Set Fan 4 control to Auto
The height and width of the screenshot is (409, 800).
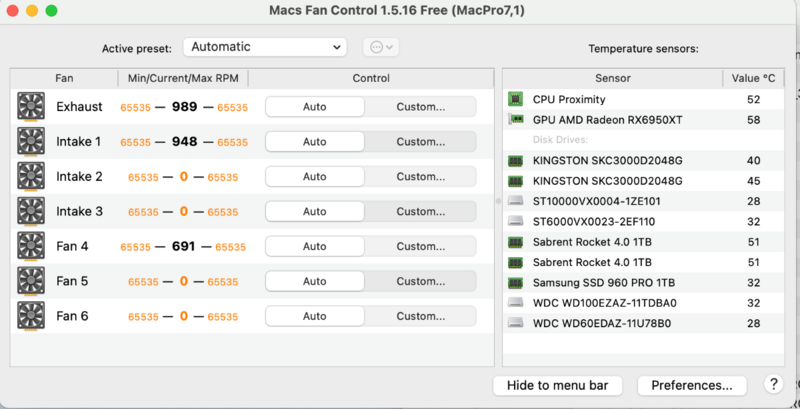(314, 246)
